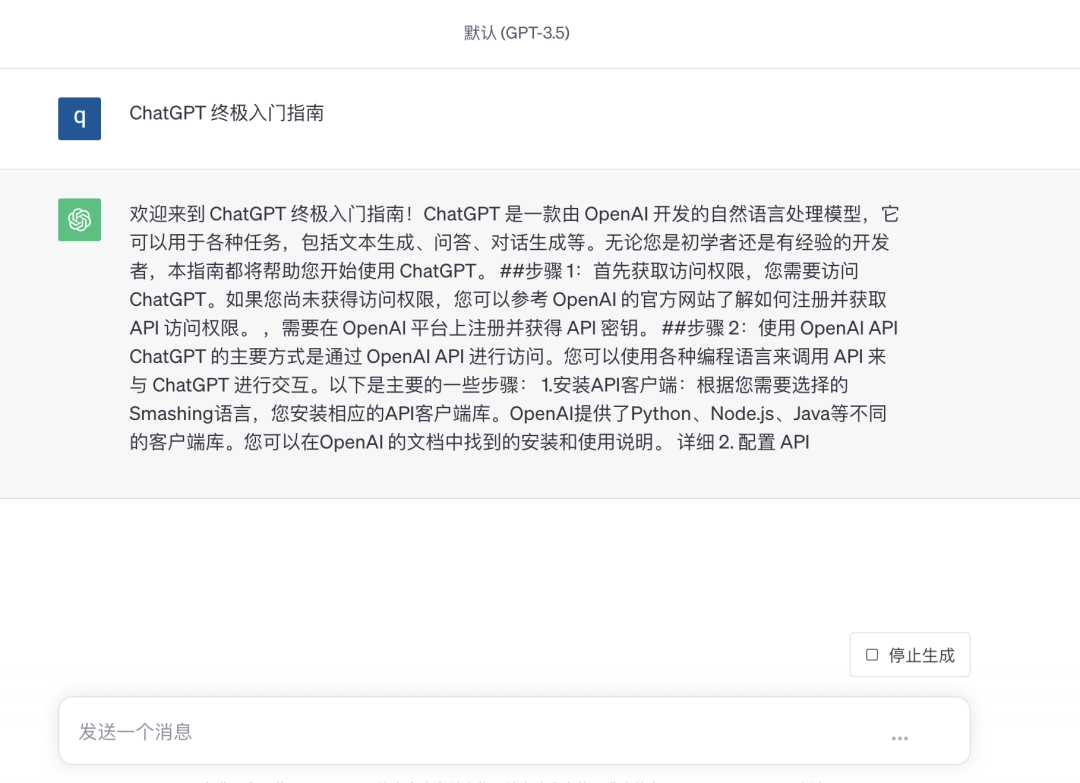This screenshot has height=783, width=1080.
Task: Click the green ChatGPT logo avatar
Action: (79, 220)
